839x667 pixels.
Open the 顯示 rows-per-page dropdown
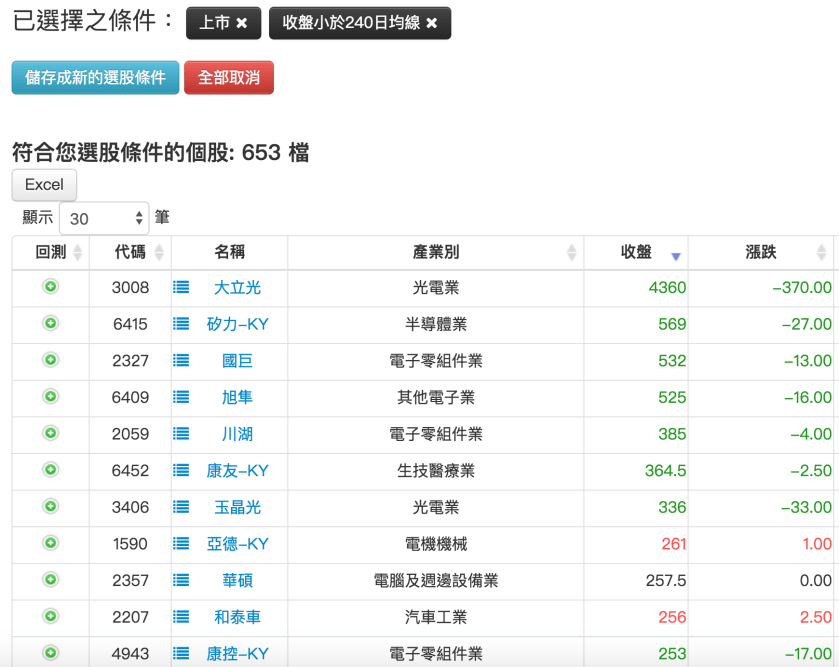pos(104,218)
